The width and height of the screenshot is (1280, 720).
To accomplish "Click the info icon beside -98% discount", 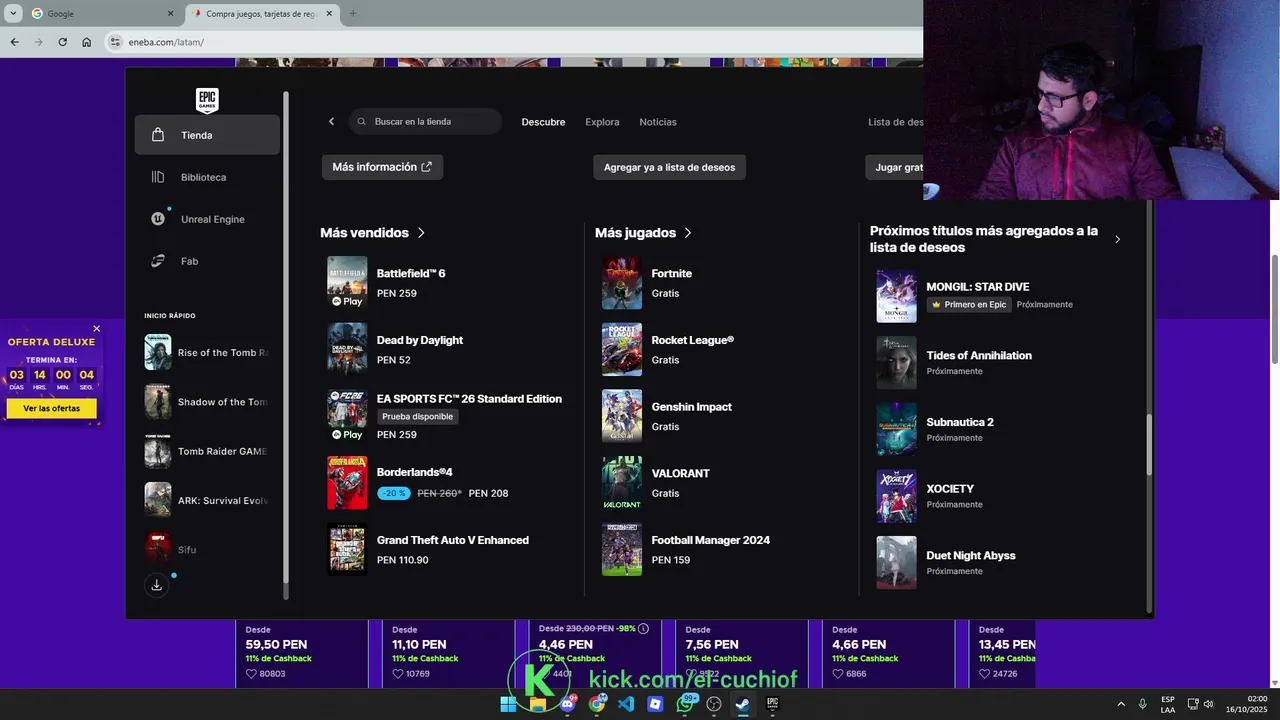I will [643, 629].
